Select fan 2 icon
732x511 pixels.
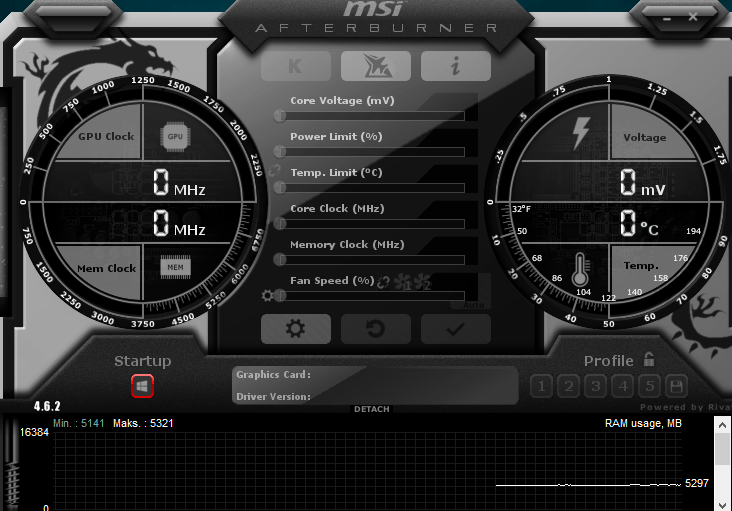pos(423,282)
